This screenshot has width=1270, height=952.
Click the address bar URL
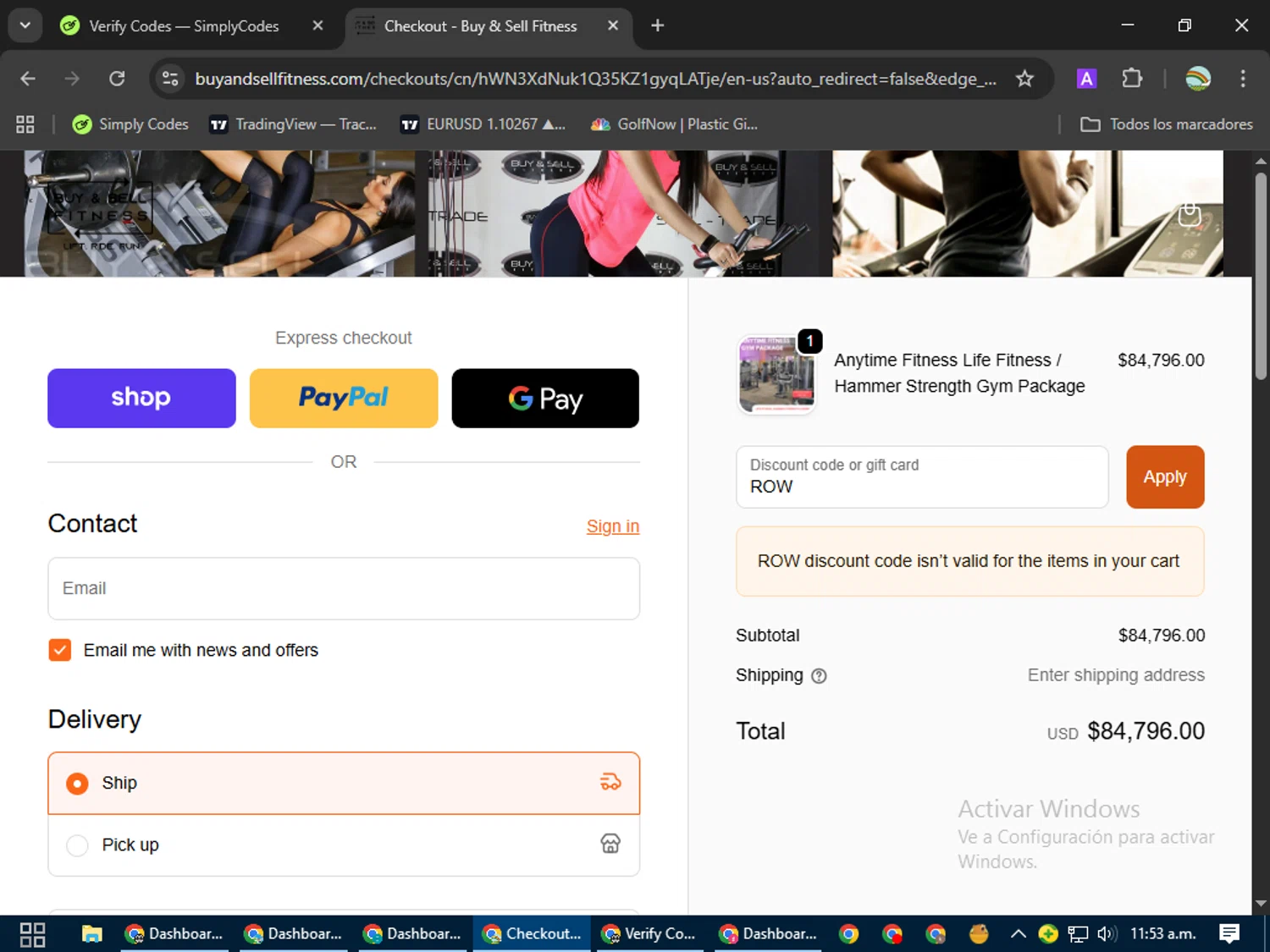tap(595, 79)
